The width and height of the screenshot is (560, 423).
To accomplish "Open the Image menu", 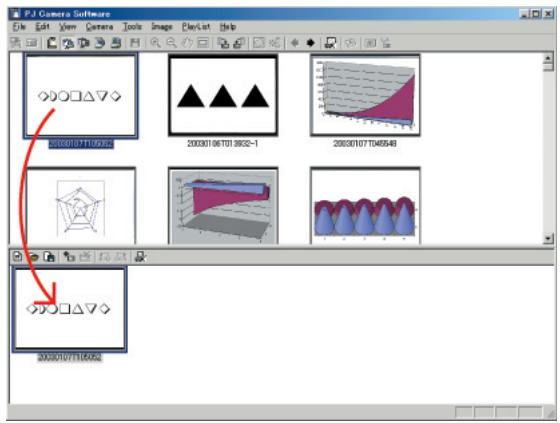I will 162,27.
